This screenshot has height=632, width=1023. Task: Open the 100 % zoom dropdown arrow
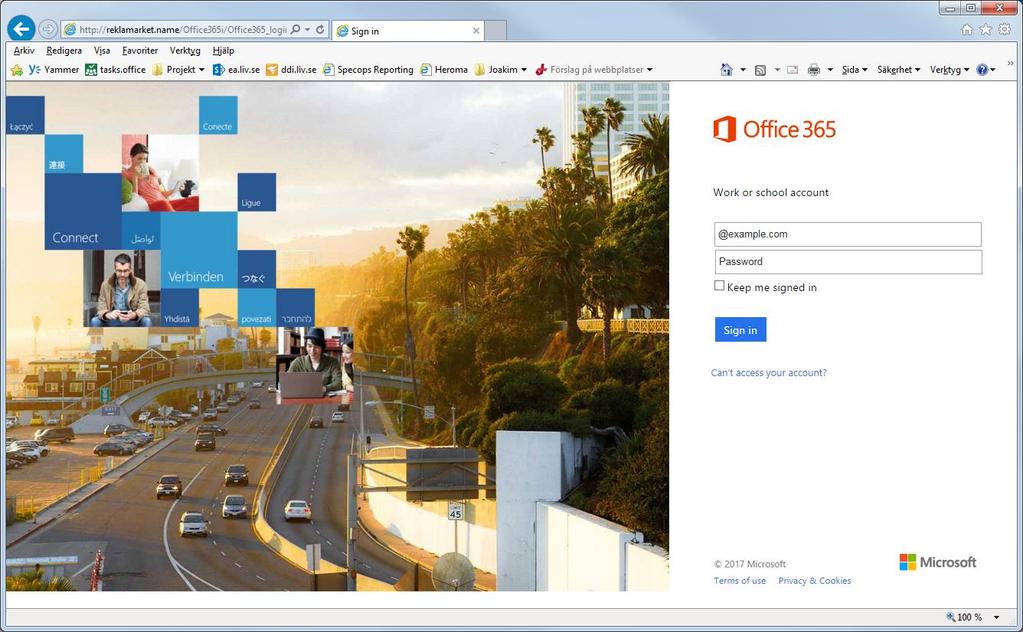coord(996,617)
